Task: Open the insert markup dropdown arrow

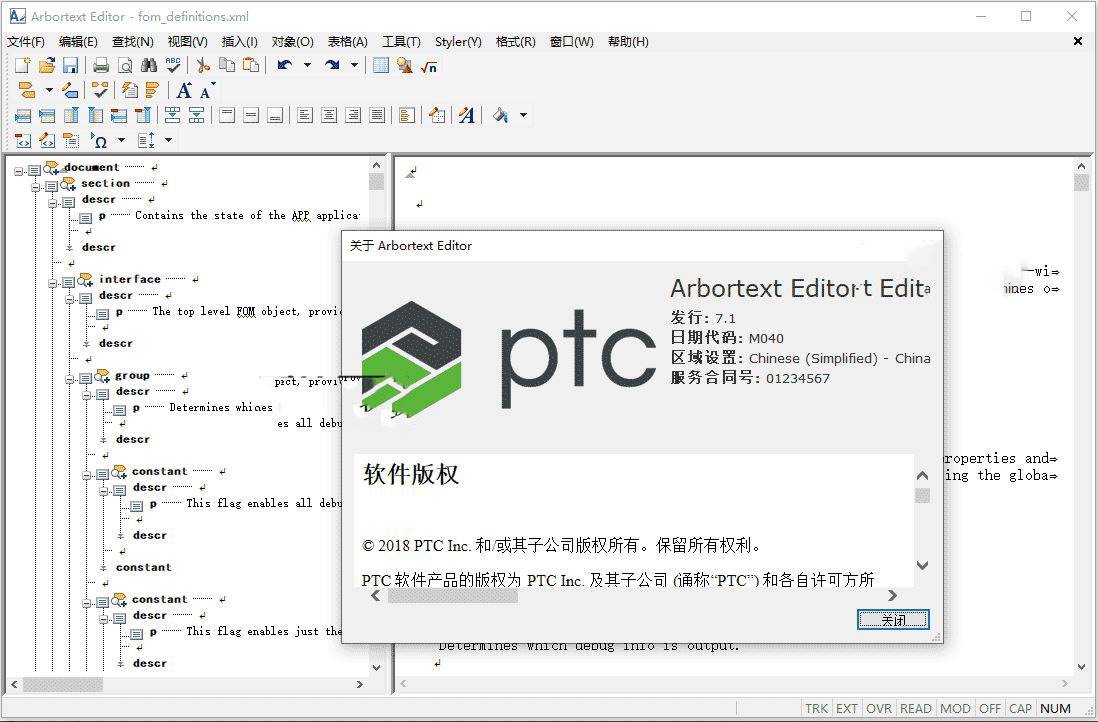Action: (49, 90)
